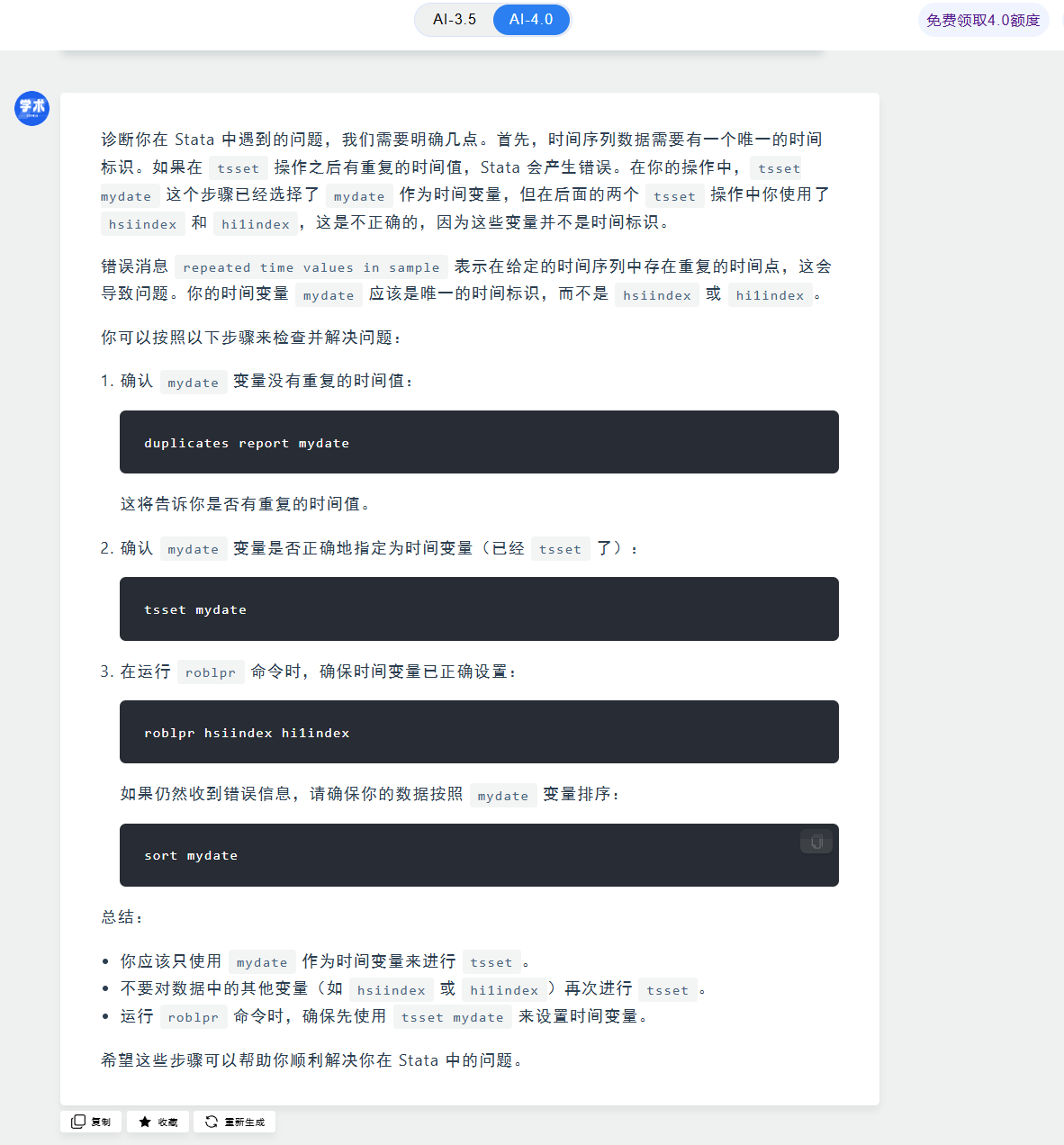Copy the 'sort mydate' code block via copy icon
Screen dimensions: 1064x1145
(816, 842)
